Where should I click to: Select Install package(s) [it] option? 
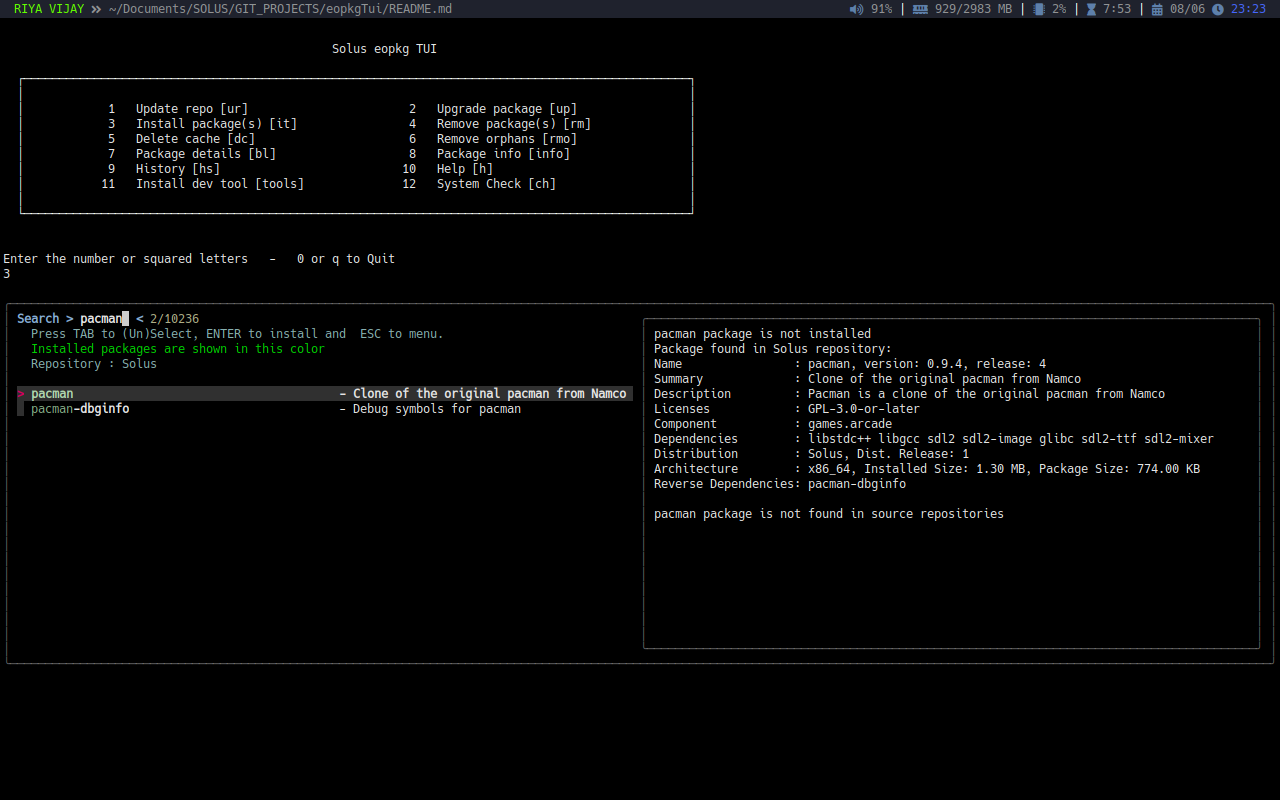pyautogui.click(x=216, y=124)
